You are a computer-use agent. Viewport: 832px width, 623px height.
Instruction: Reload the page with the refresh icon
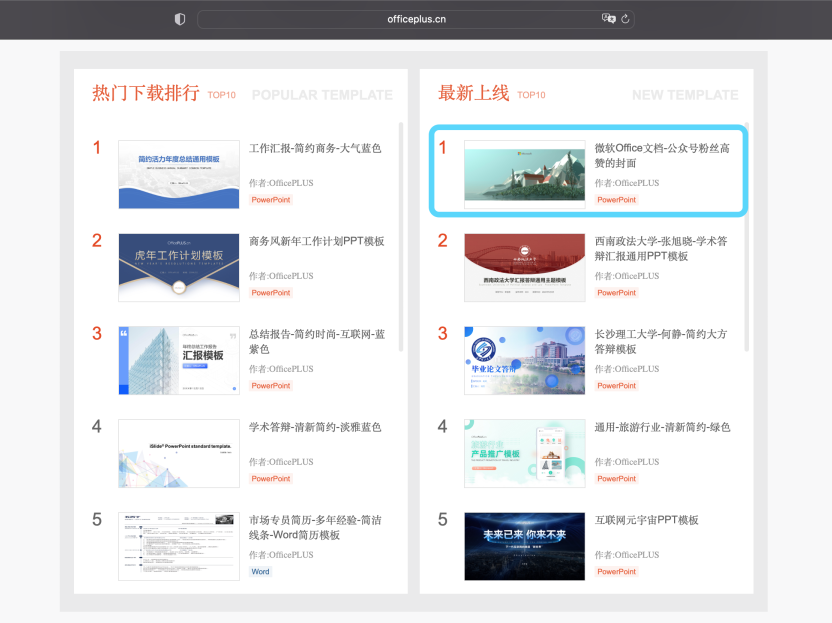(x=625, y=19)
